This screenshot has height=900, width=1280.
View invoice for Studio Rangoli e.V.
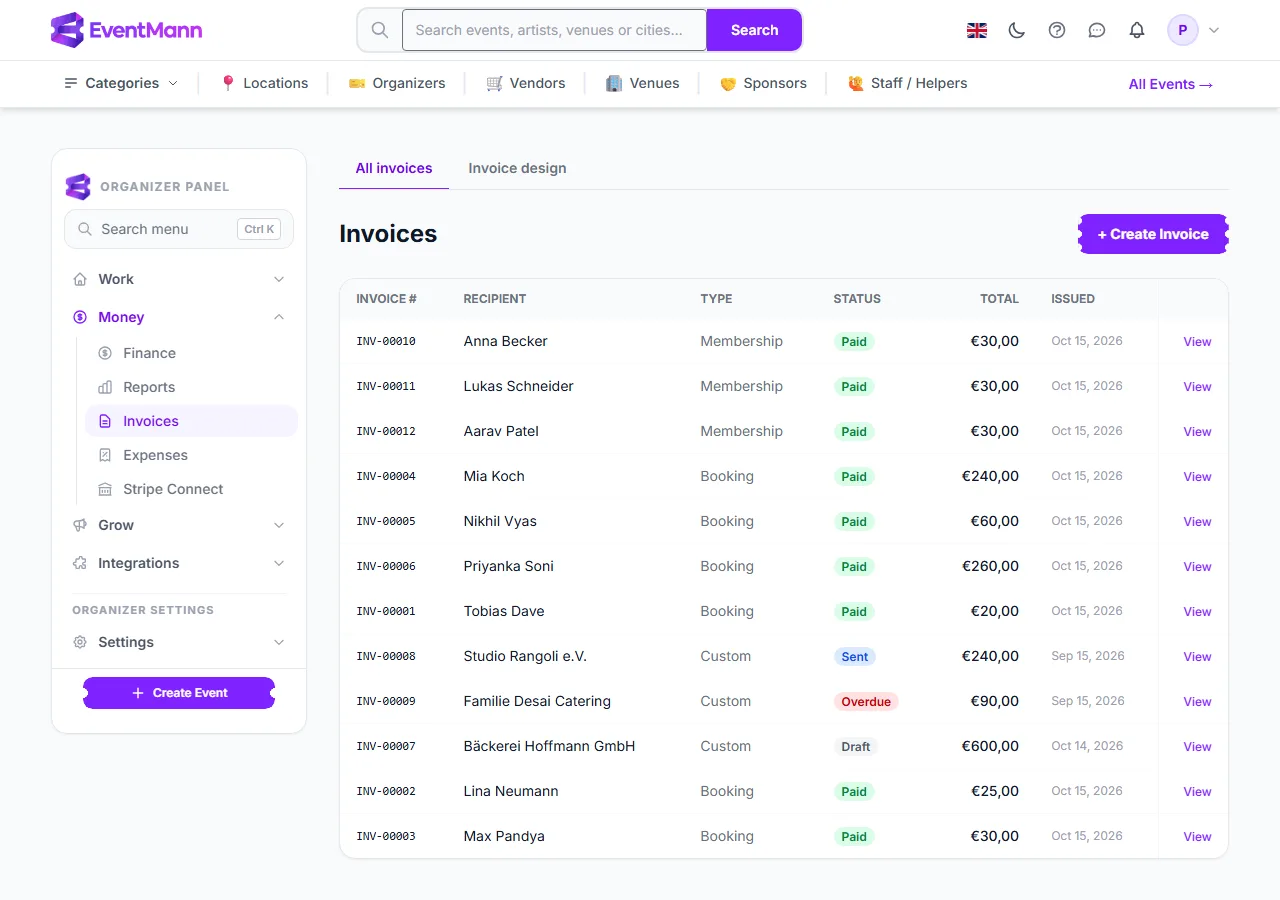pyautogui.click(x=1197, y=657)
